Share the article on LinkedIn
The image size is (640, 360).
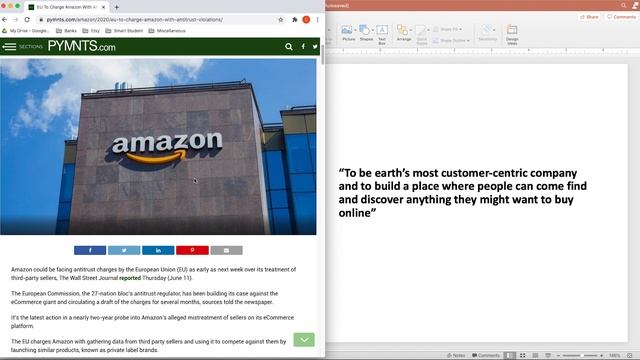tap(158, 250)
